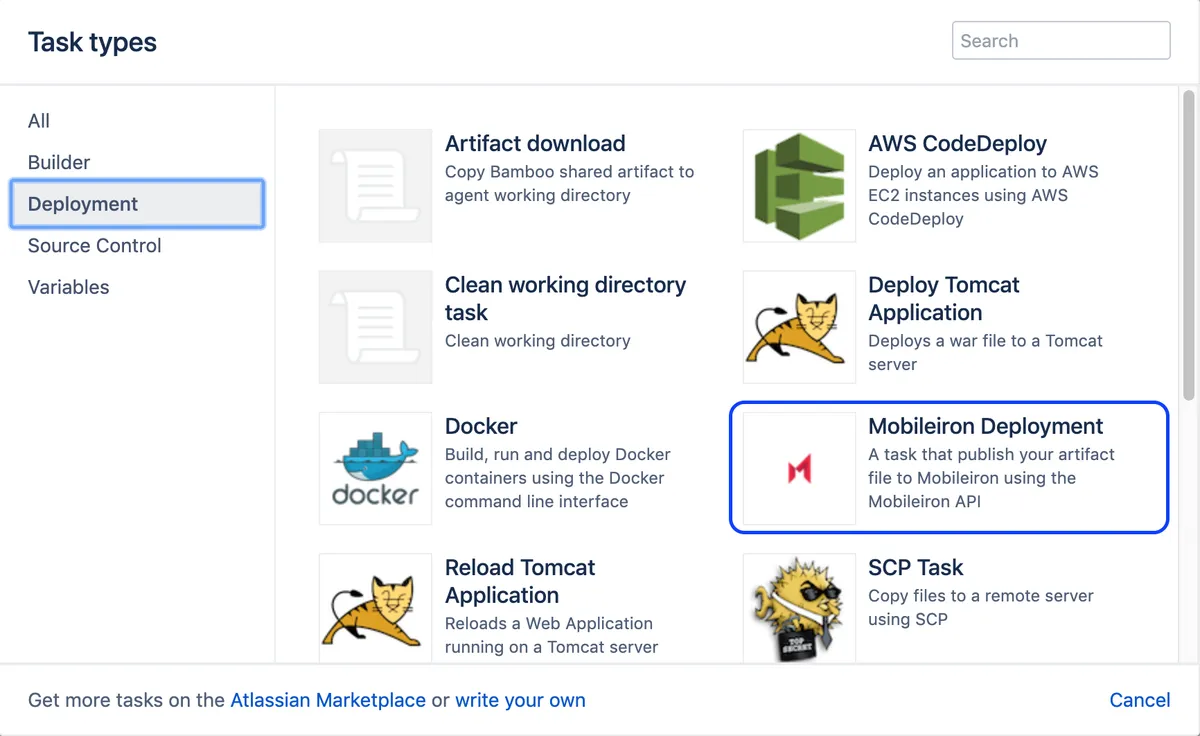
Task: Click 'Clean working directory' description under title
Action: [x=537, y=340]
